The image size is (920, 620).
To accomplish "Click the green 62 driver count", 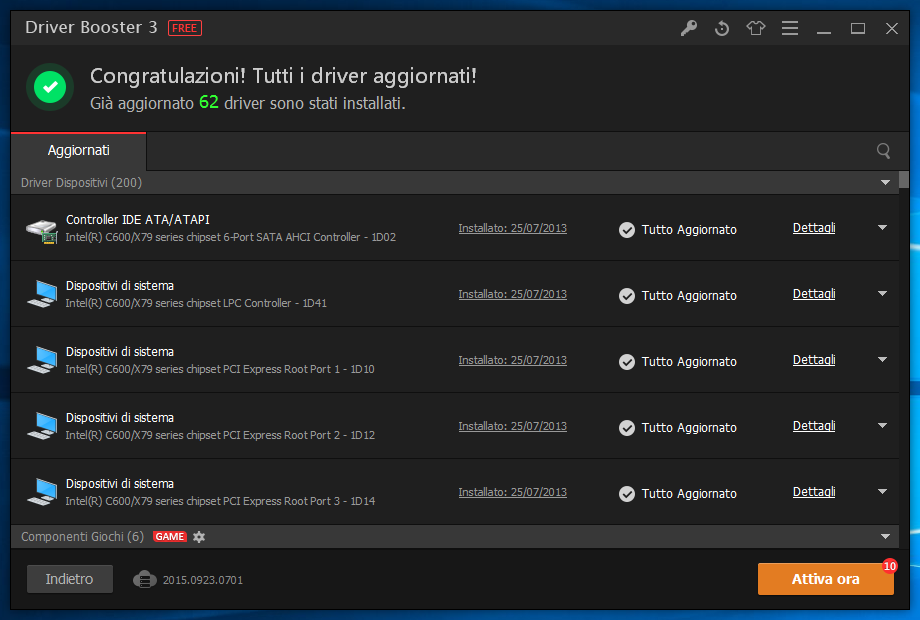I will pyautogui.click(x=209, y=102).
